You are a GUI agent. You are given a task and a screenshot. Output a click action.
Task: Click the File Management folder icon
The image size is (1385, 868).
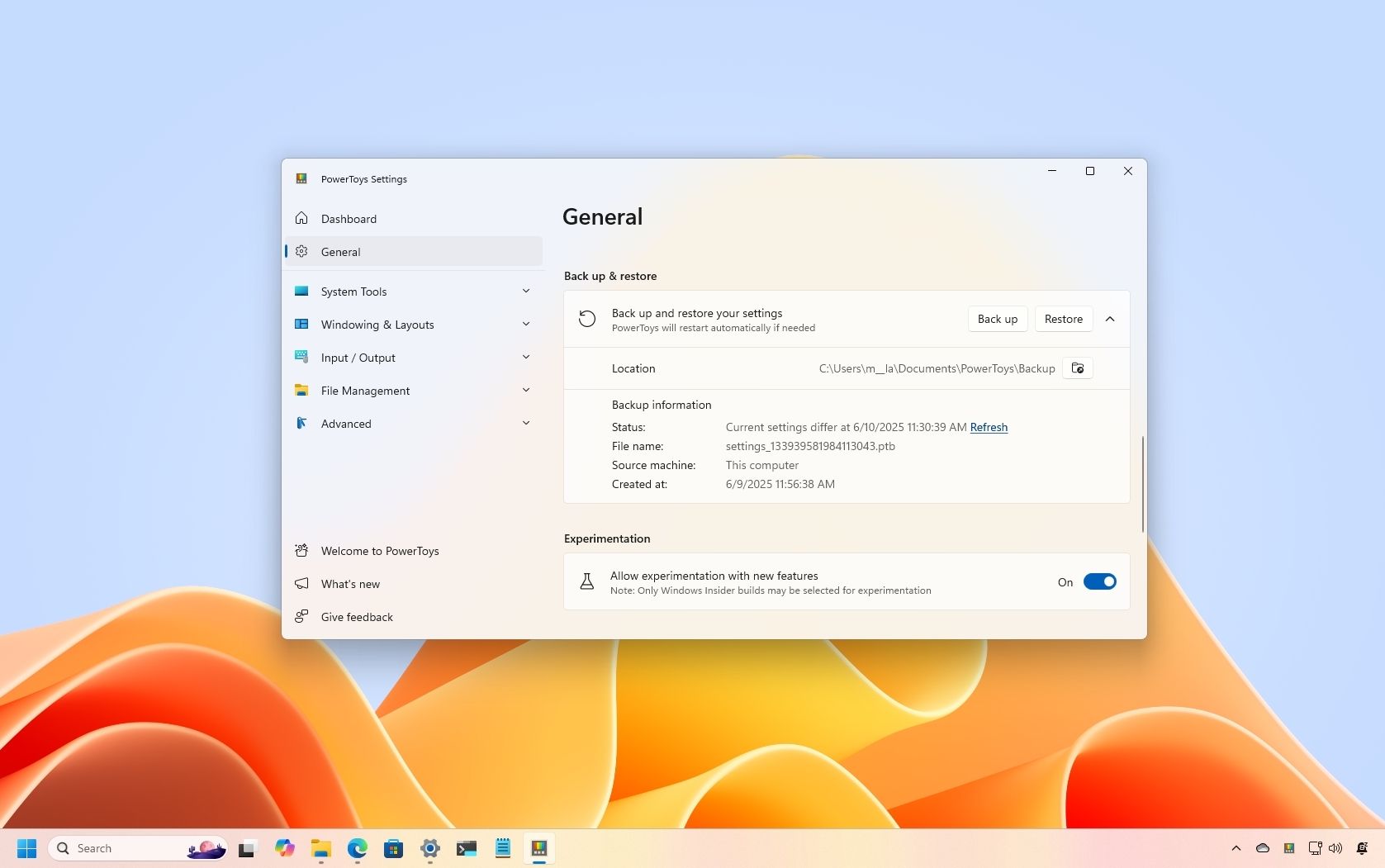click(x=301, y=391)
